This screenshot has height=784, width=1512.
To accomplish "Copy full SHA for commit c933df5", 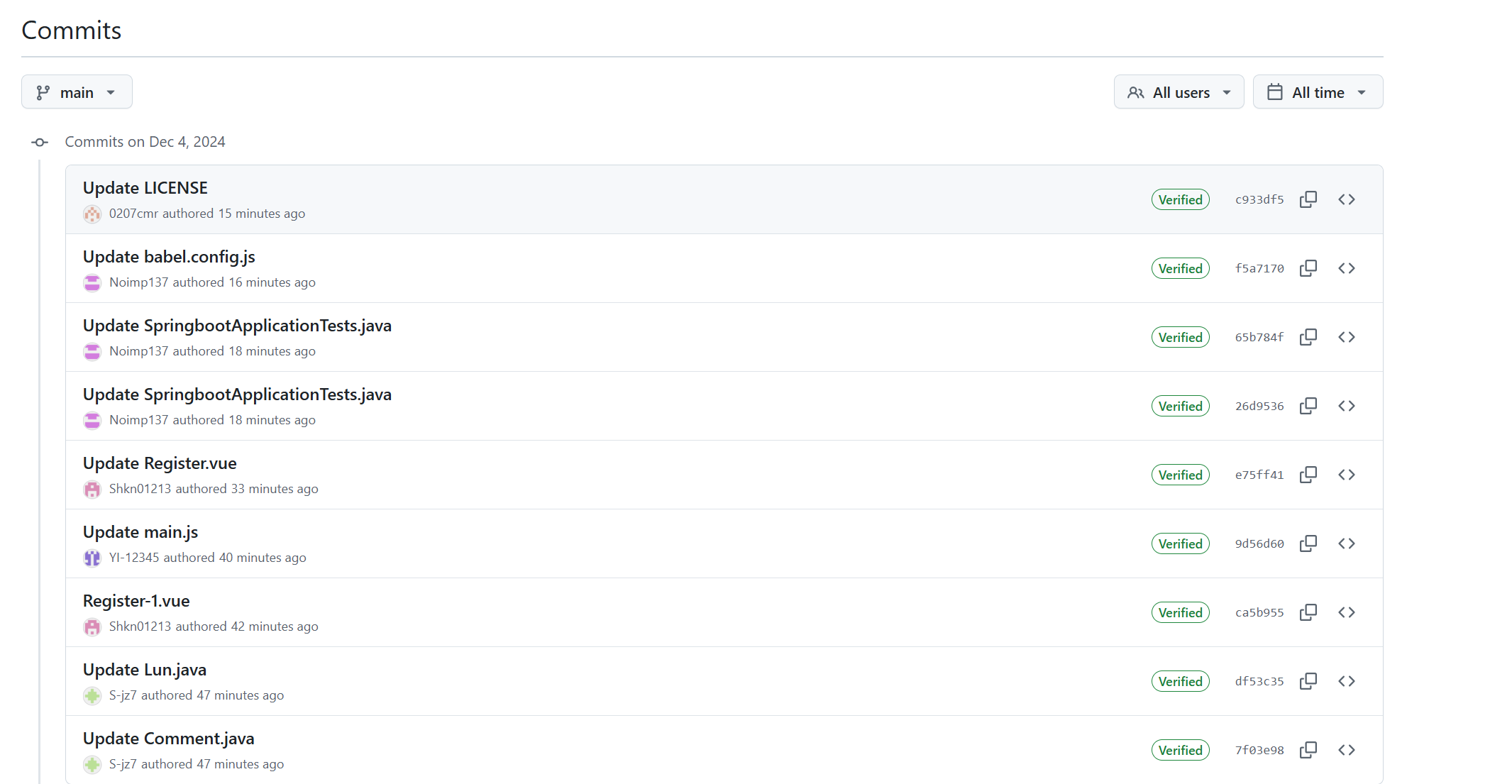I will coord(1308,199).
